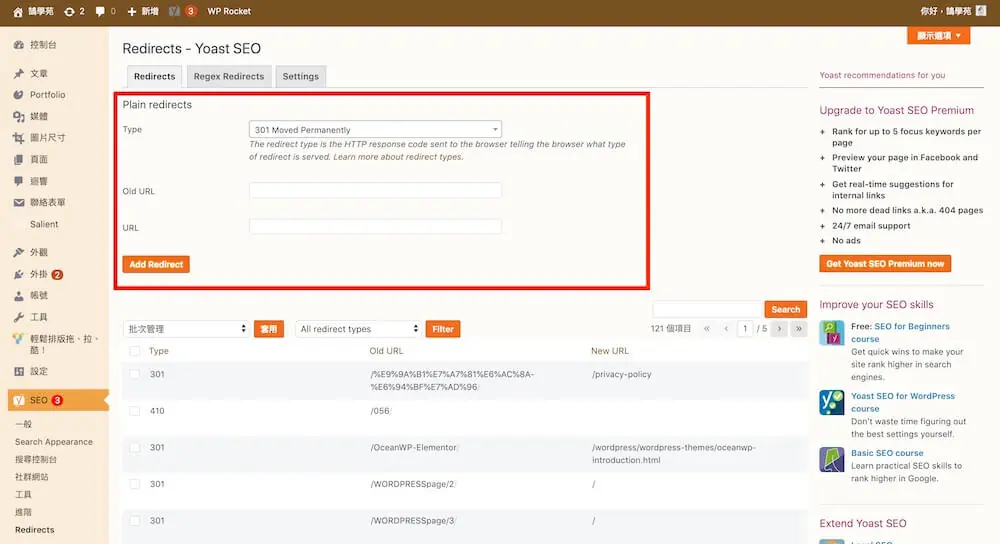
Task: Open the Yoast icon in admin bar
Action: [x=174, y=11]
